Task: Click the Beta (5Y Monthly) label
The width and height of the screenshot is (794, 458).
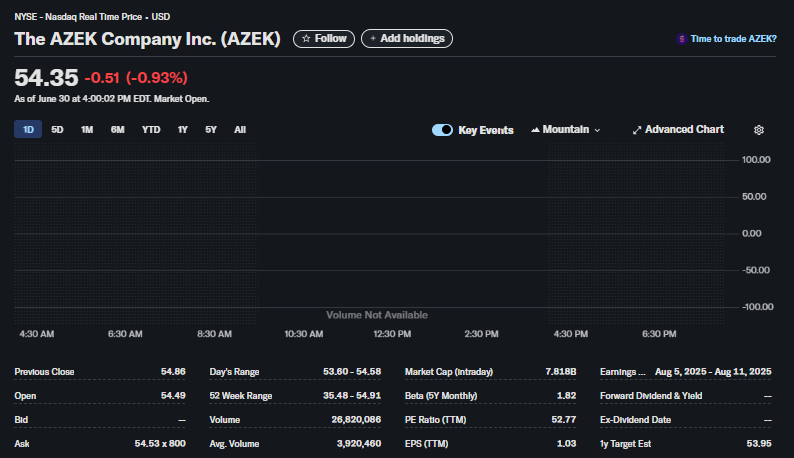Action: [441, 396]
